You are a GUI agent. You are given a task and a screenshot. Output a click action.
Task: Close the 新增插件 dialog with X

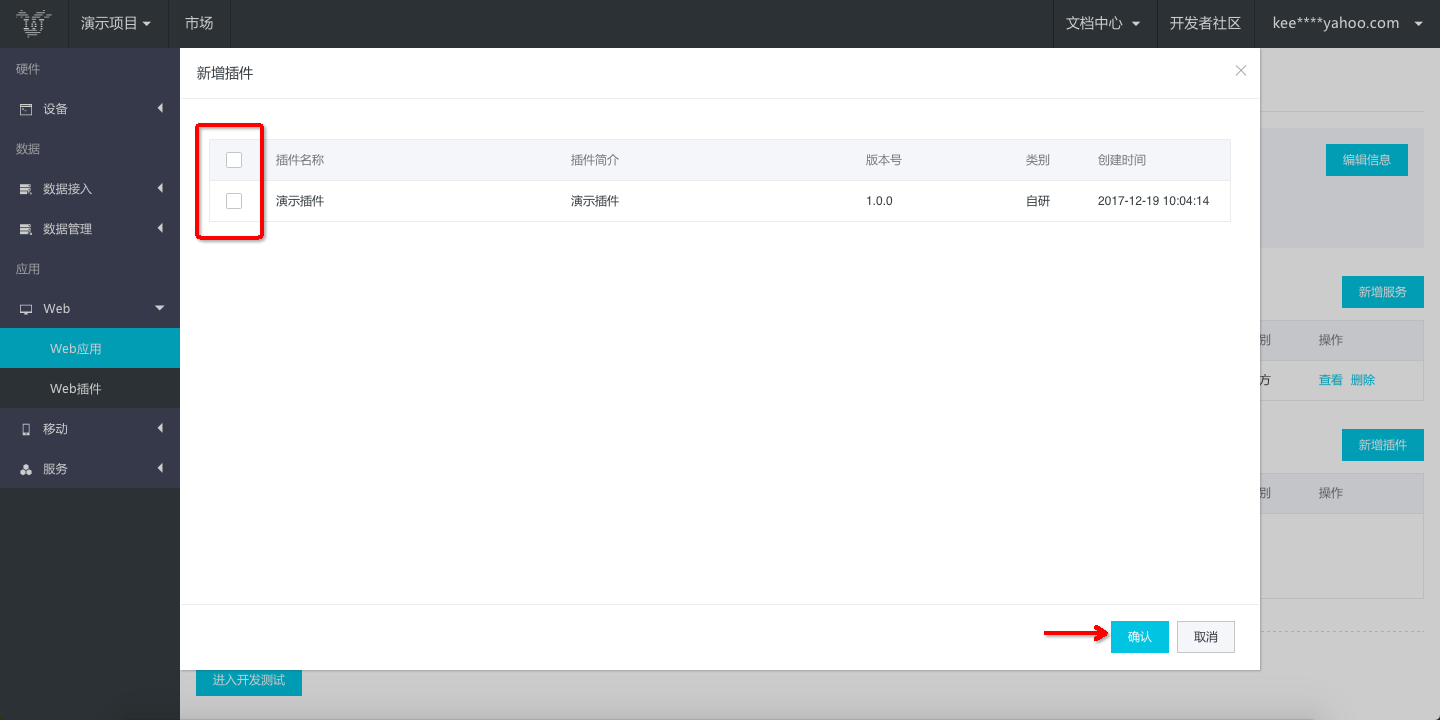coord(1241,71)
